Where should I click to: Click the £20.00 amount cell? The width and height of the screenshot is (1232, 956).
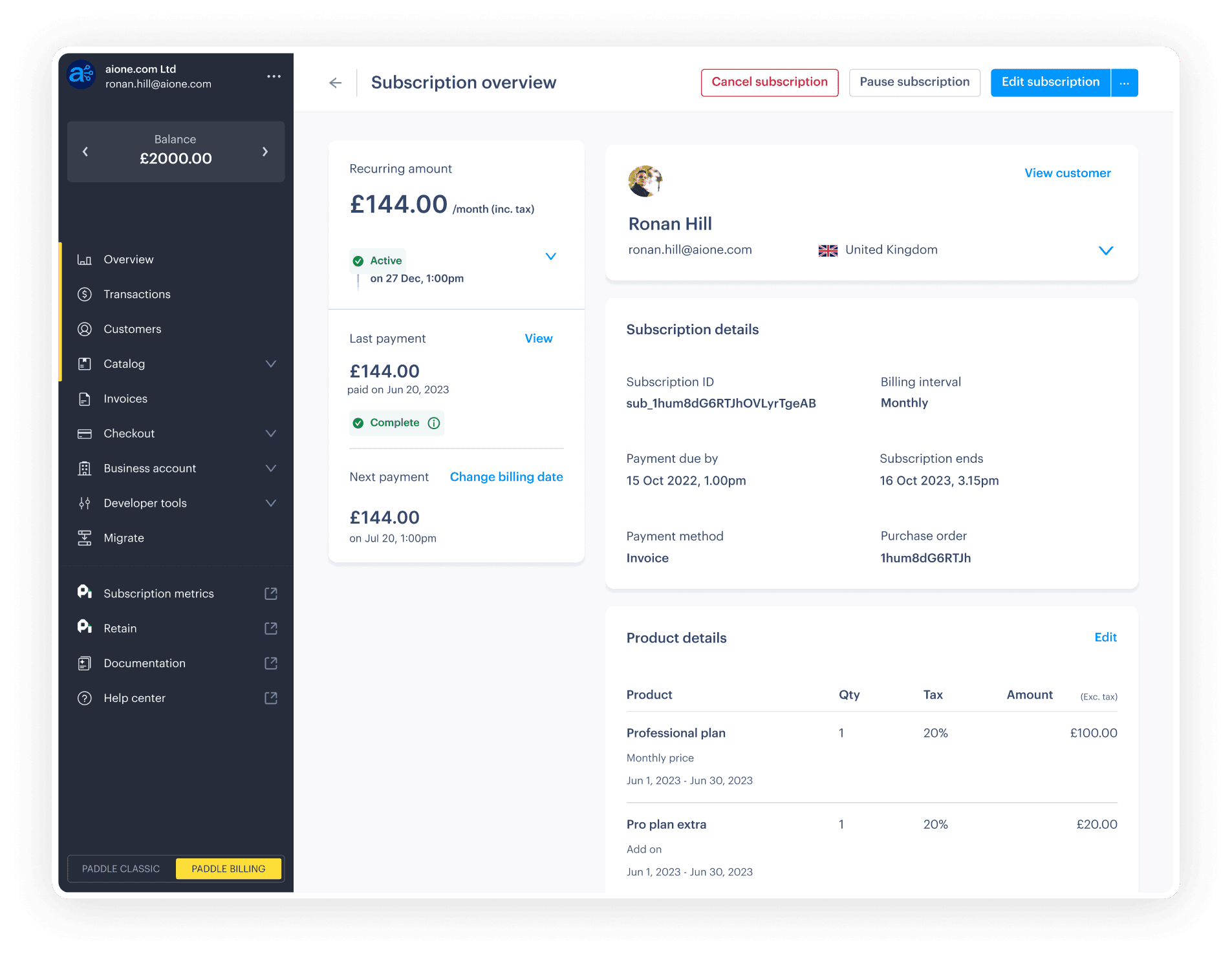(1097, 824)
